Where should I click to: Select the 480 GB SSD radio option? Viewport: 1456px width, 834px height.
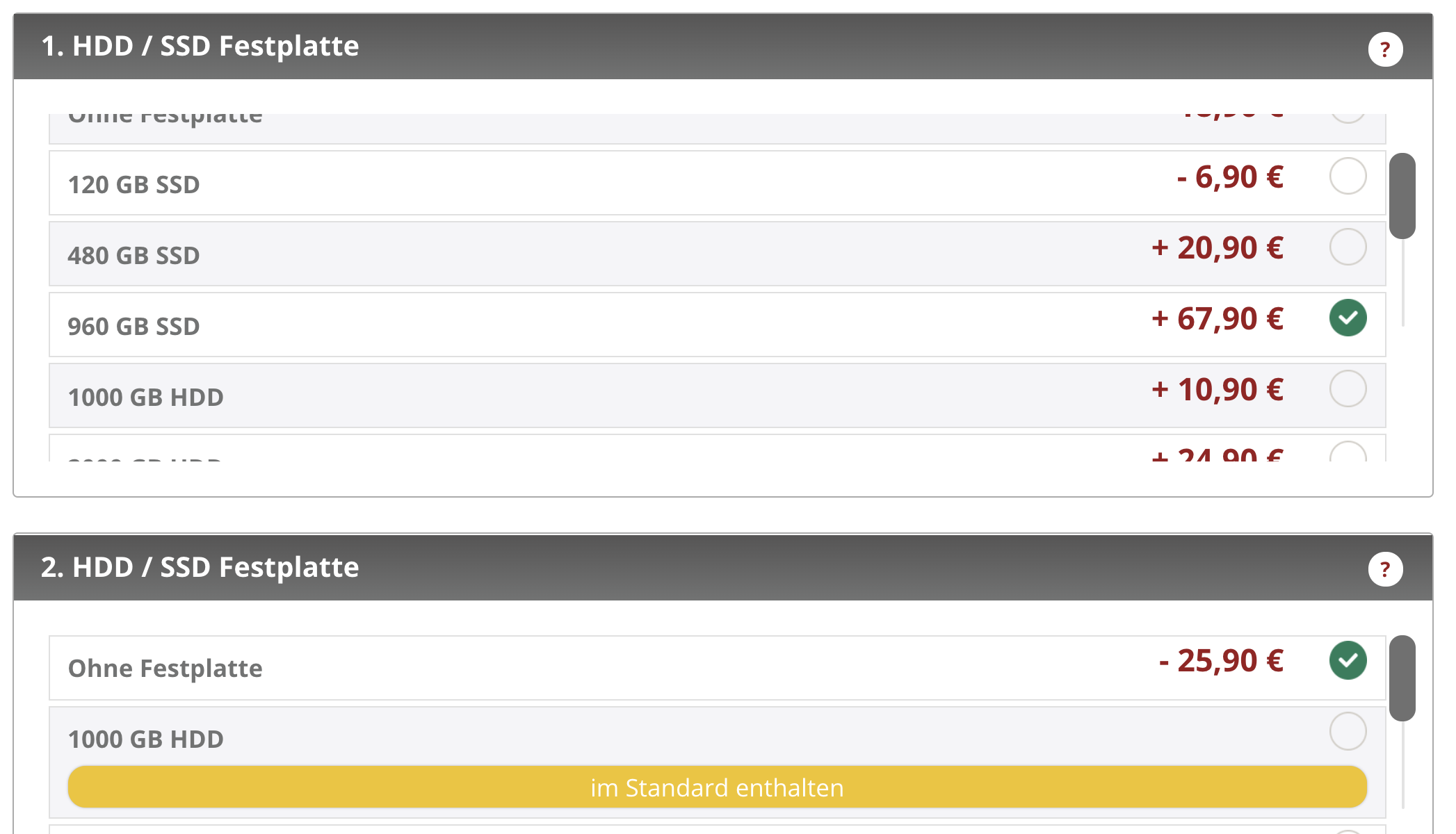[1348, 247]
